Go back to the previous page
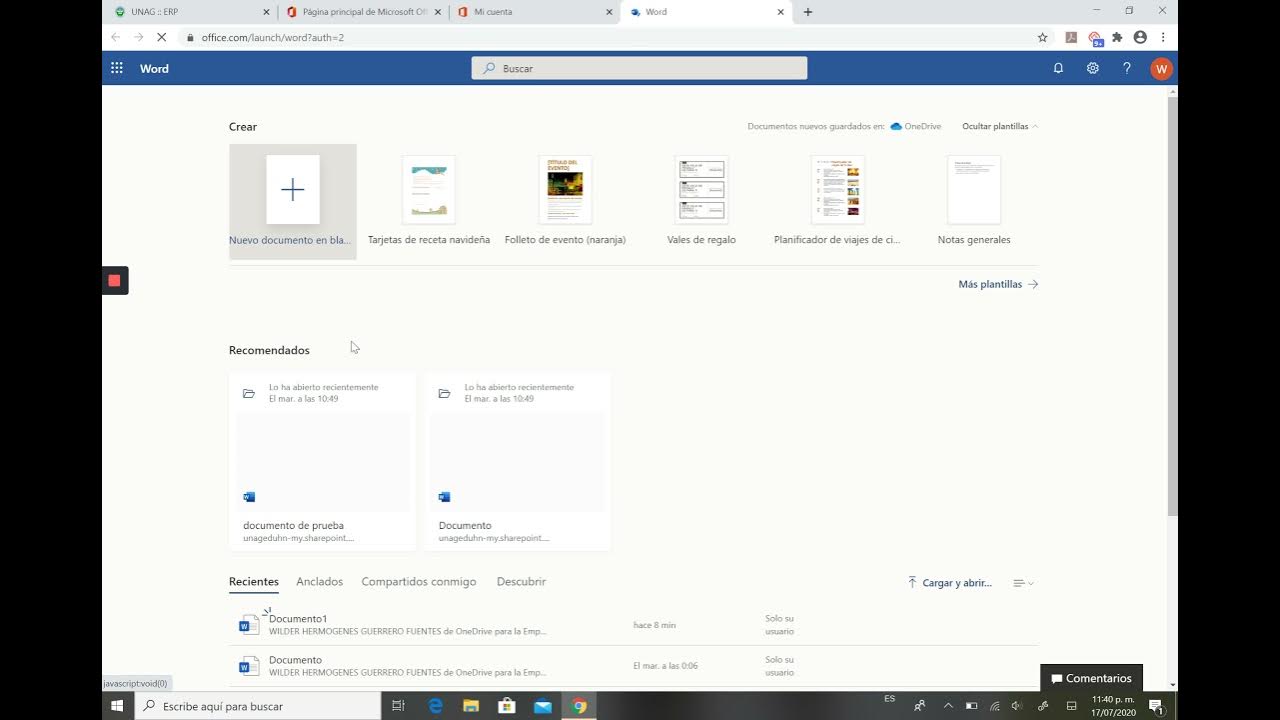The image size is (1280, 720). 115,37
